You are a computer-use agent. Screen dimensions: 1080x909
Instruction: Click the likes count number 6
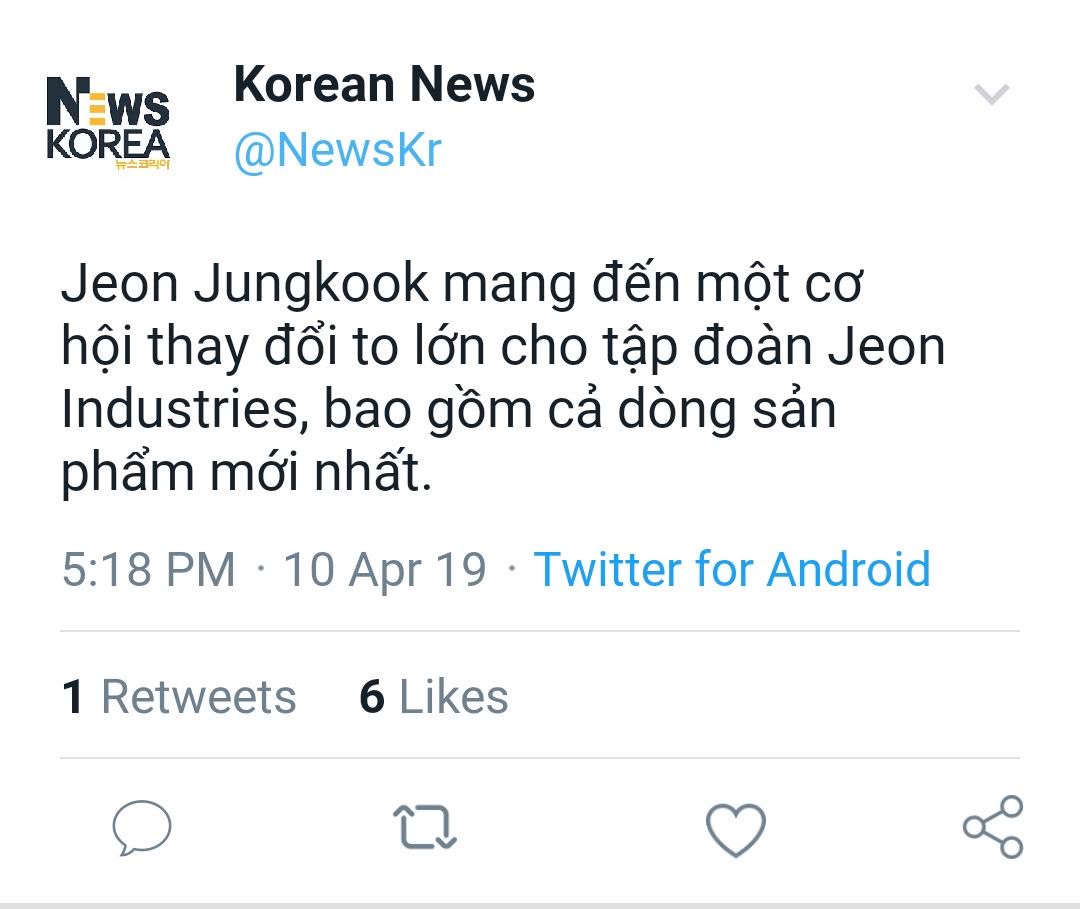(x=372, y=697)
